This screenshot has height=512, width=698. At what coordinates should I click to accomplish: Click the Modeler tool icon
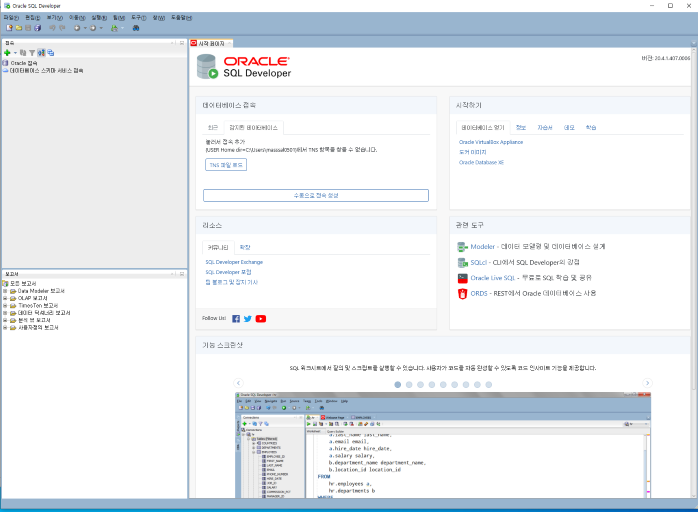point(463,247)
